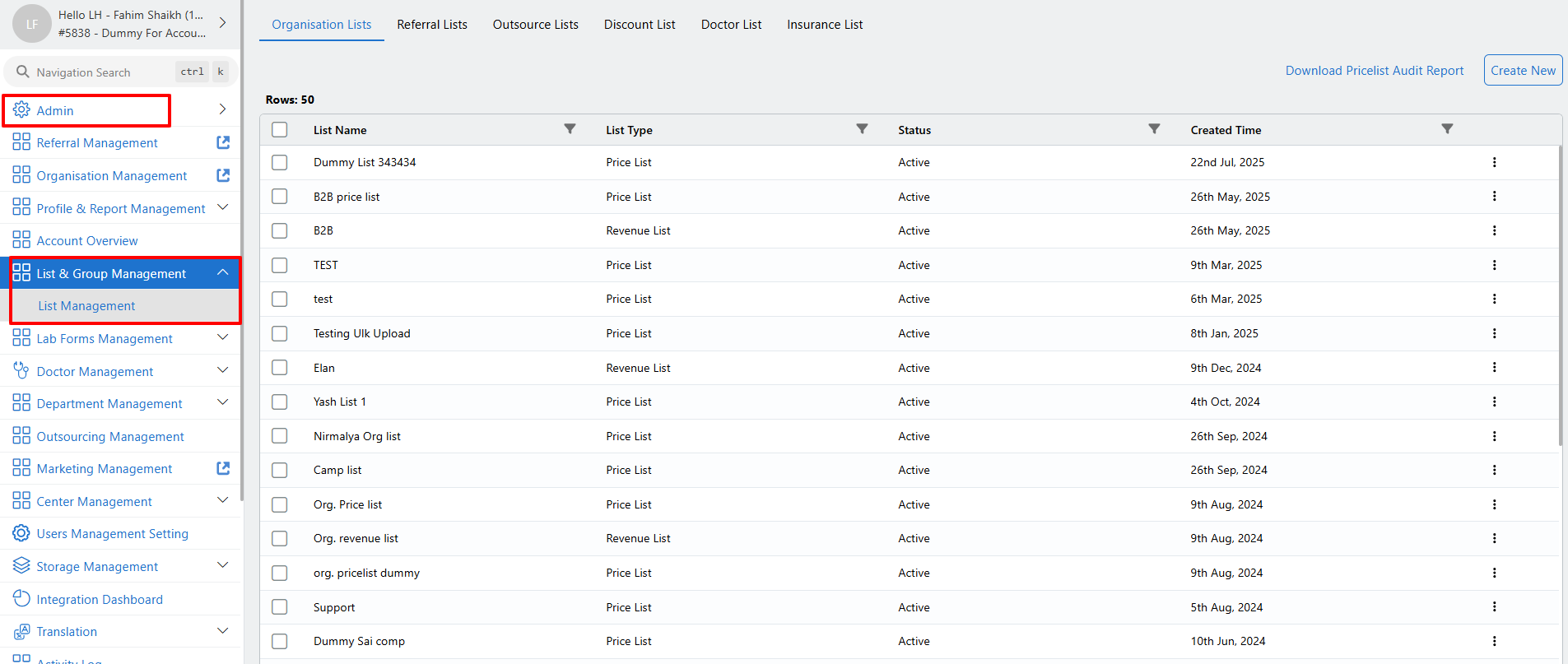Check the B2B price list row checkbox

280,197
